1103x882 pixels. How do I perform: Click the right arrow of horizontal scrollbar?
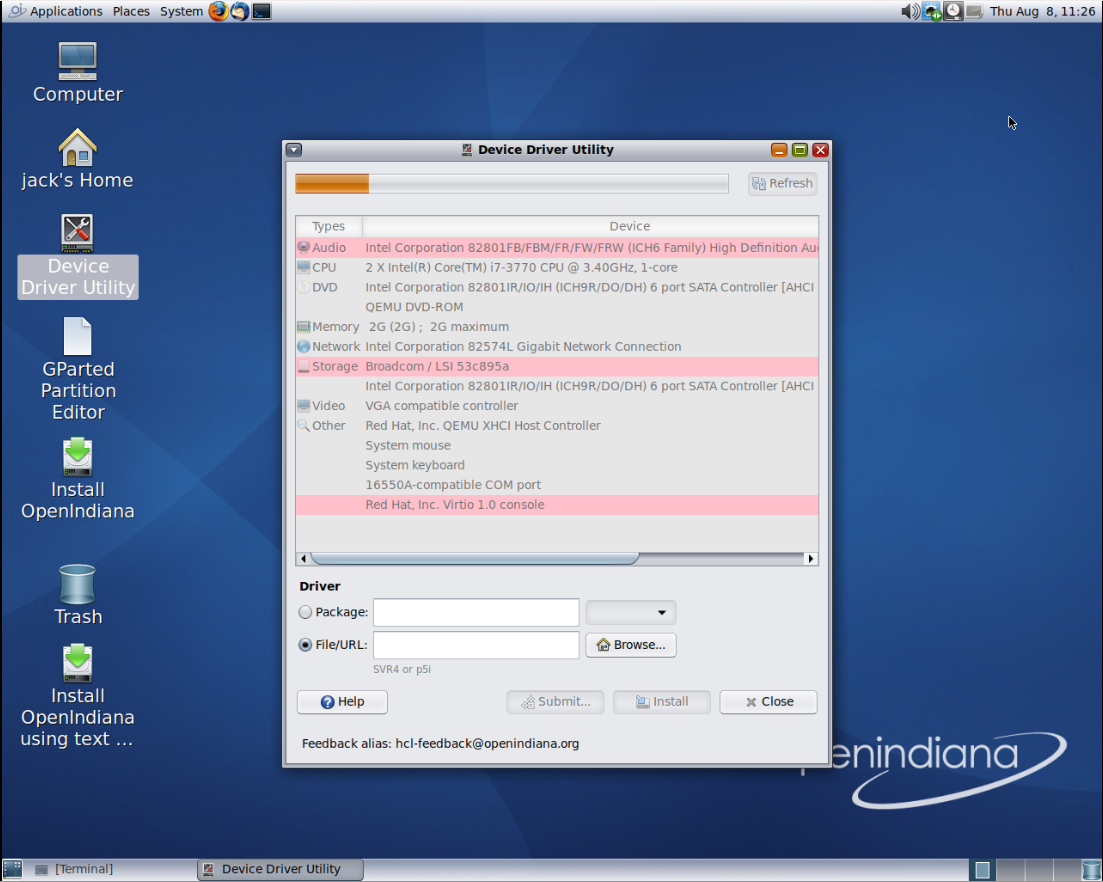tap(811, 559)
